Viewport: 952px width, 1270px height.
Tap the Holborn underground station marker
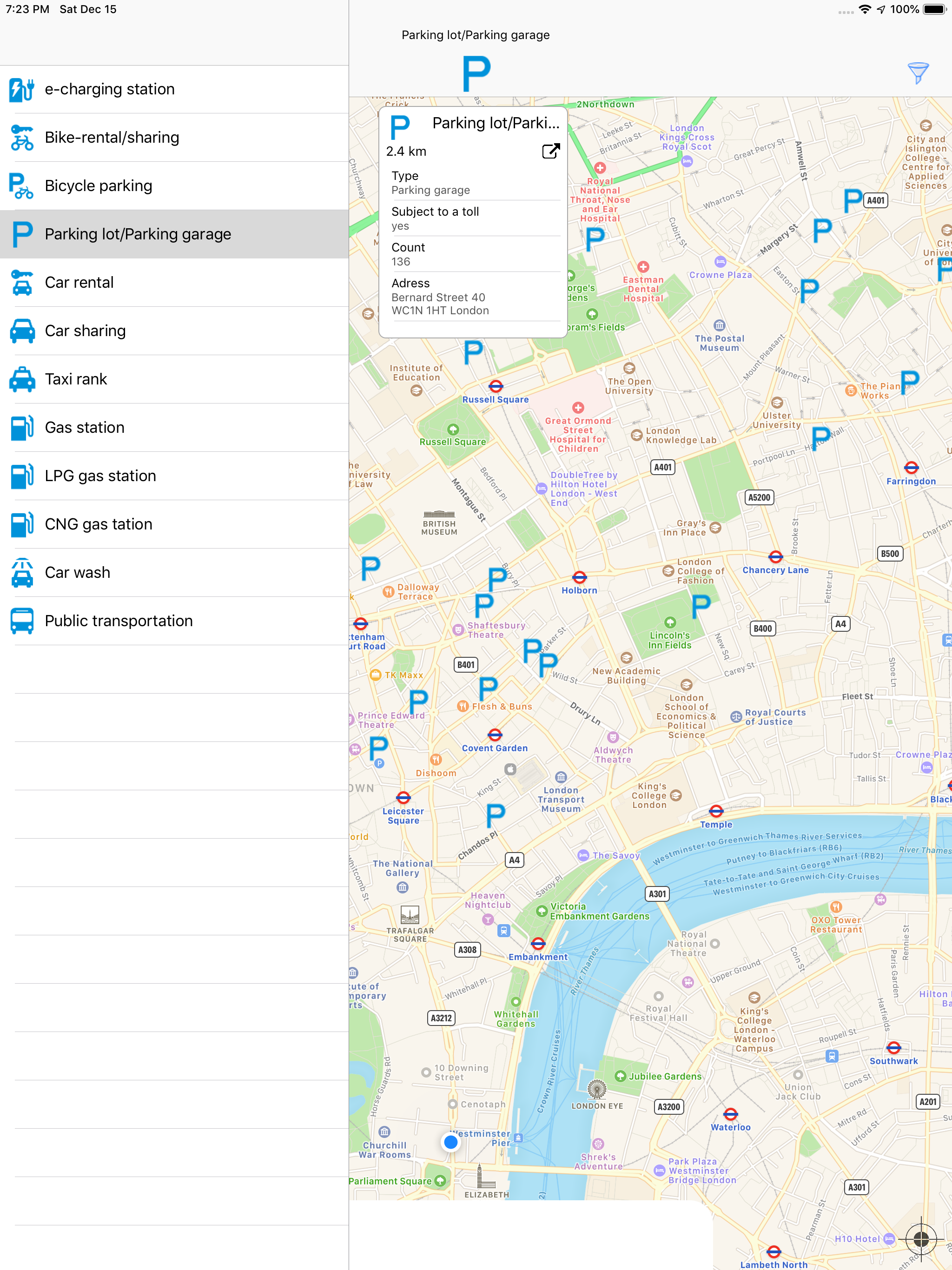[x=579, y=577]
